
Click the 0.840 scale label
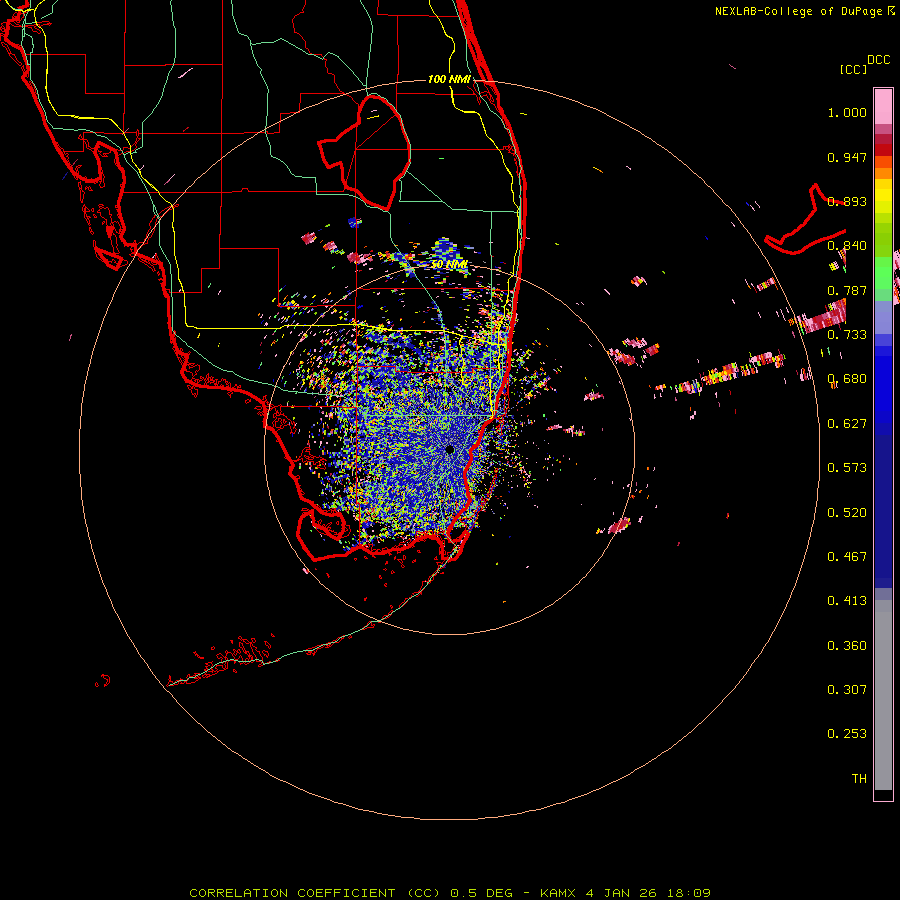click(x=847, y=246)
